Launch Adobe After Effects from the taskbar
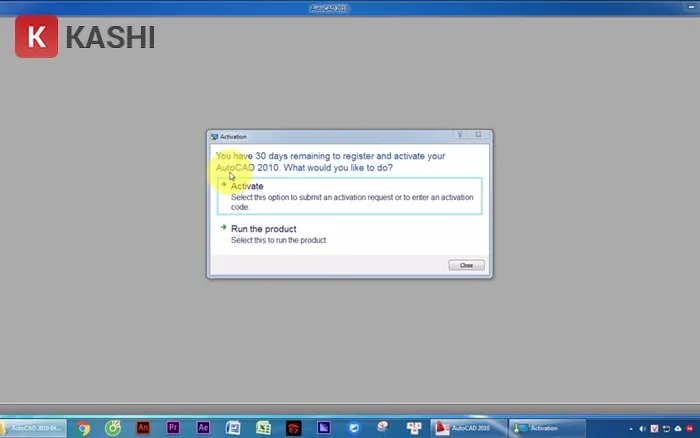The height and width of the screenshot is (438, 700). [203, 428]
